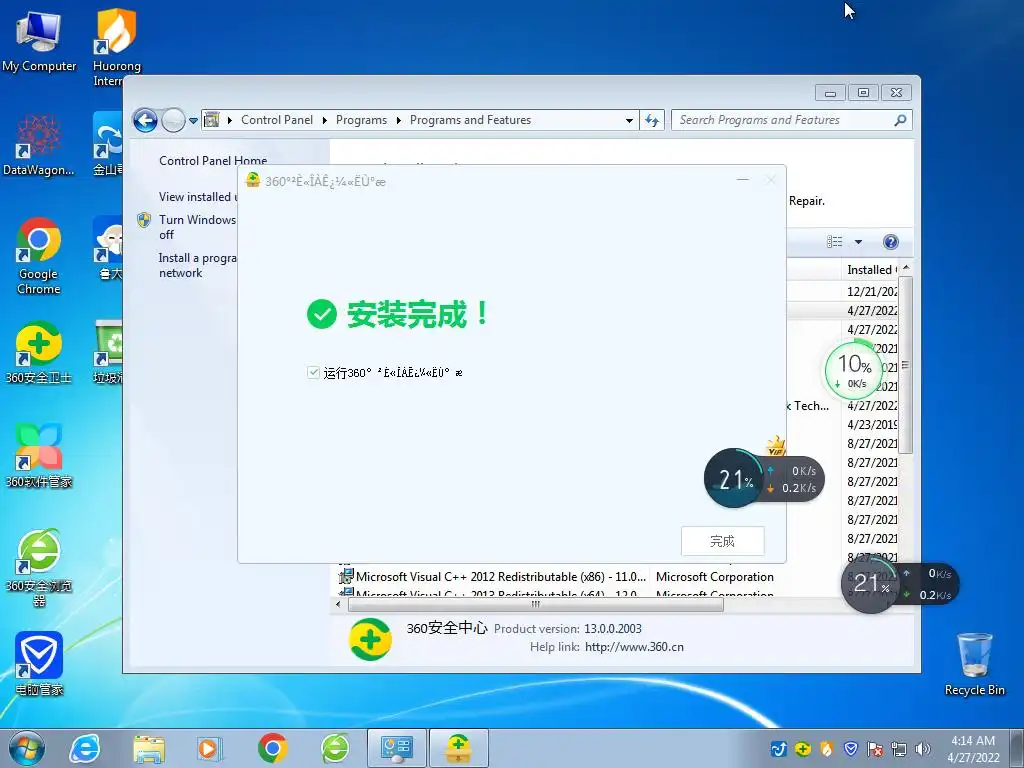Click the network tray icon
This screenshot has height=768, width=1024.
pos(899,749)
